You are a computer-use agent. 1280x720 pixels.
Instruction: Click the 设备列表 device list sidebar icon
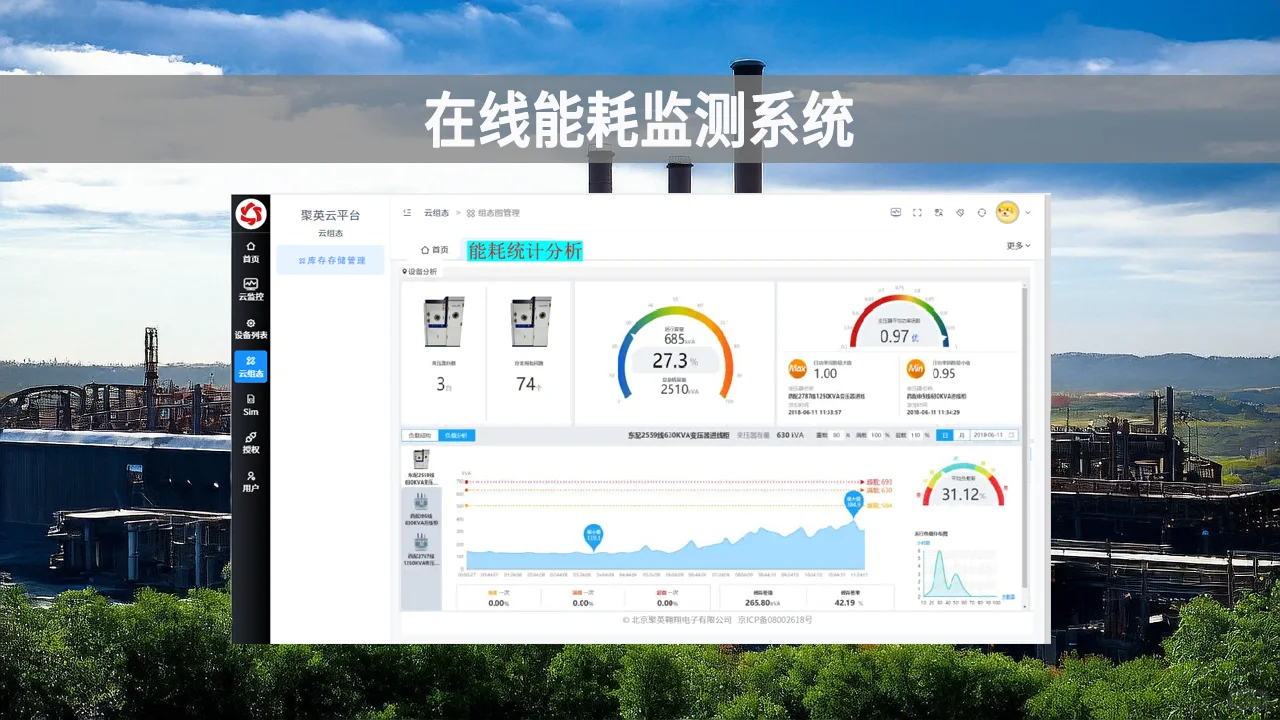point(250,327)
